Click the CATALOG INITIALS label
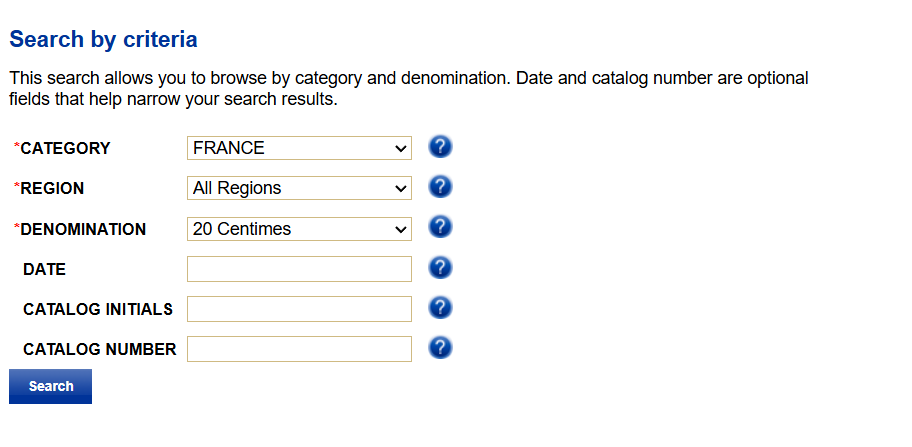 [x=97, y=309]
